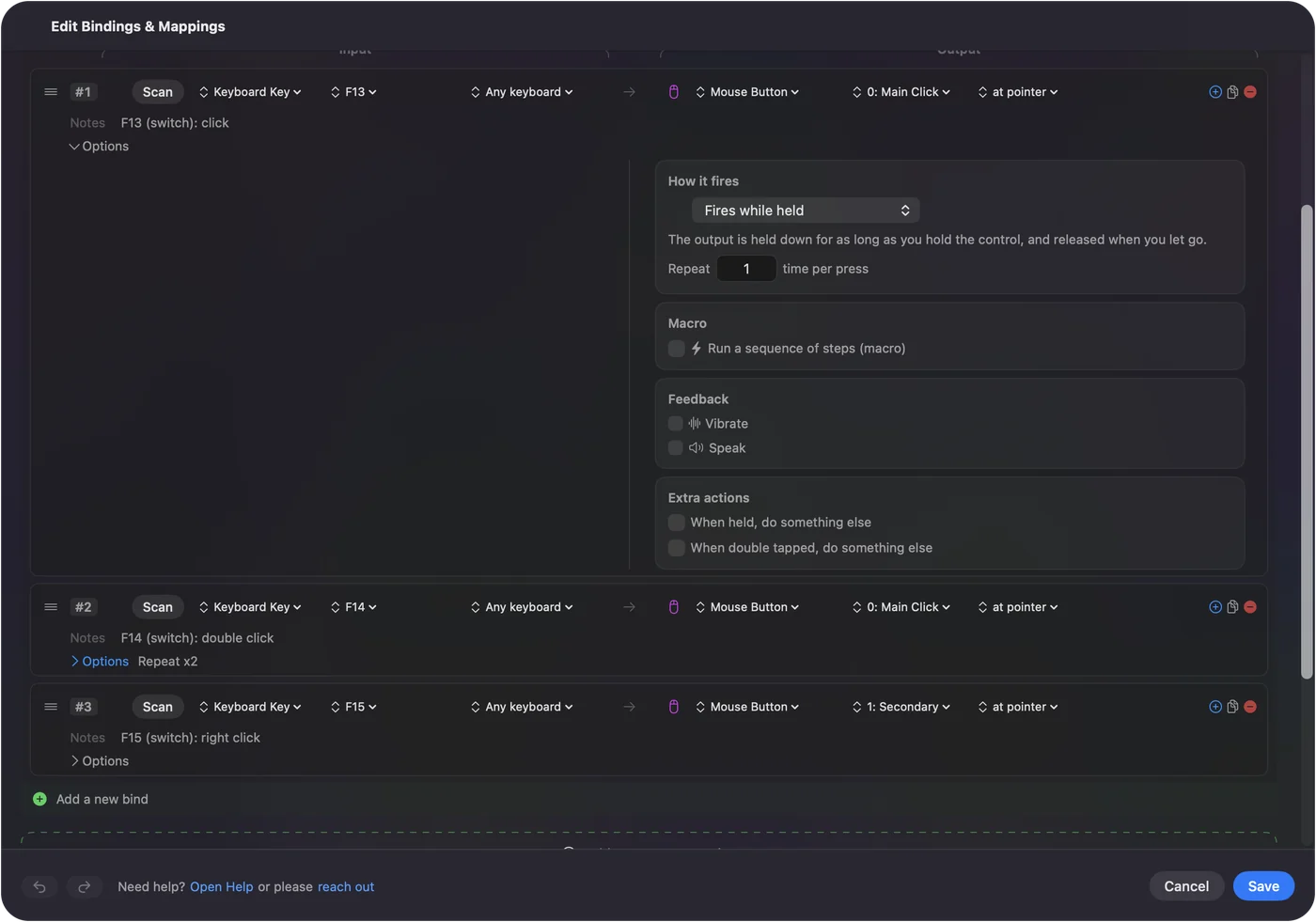Click the Repeat count input field
Screen dimensions: 1316x922
pos(746,269)
